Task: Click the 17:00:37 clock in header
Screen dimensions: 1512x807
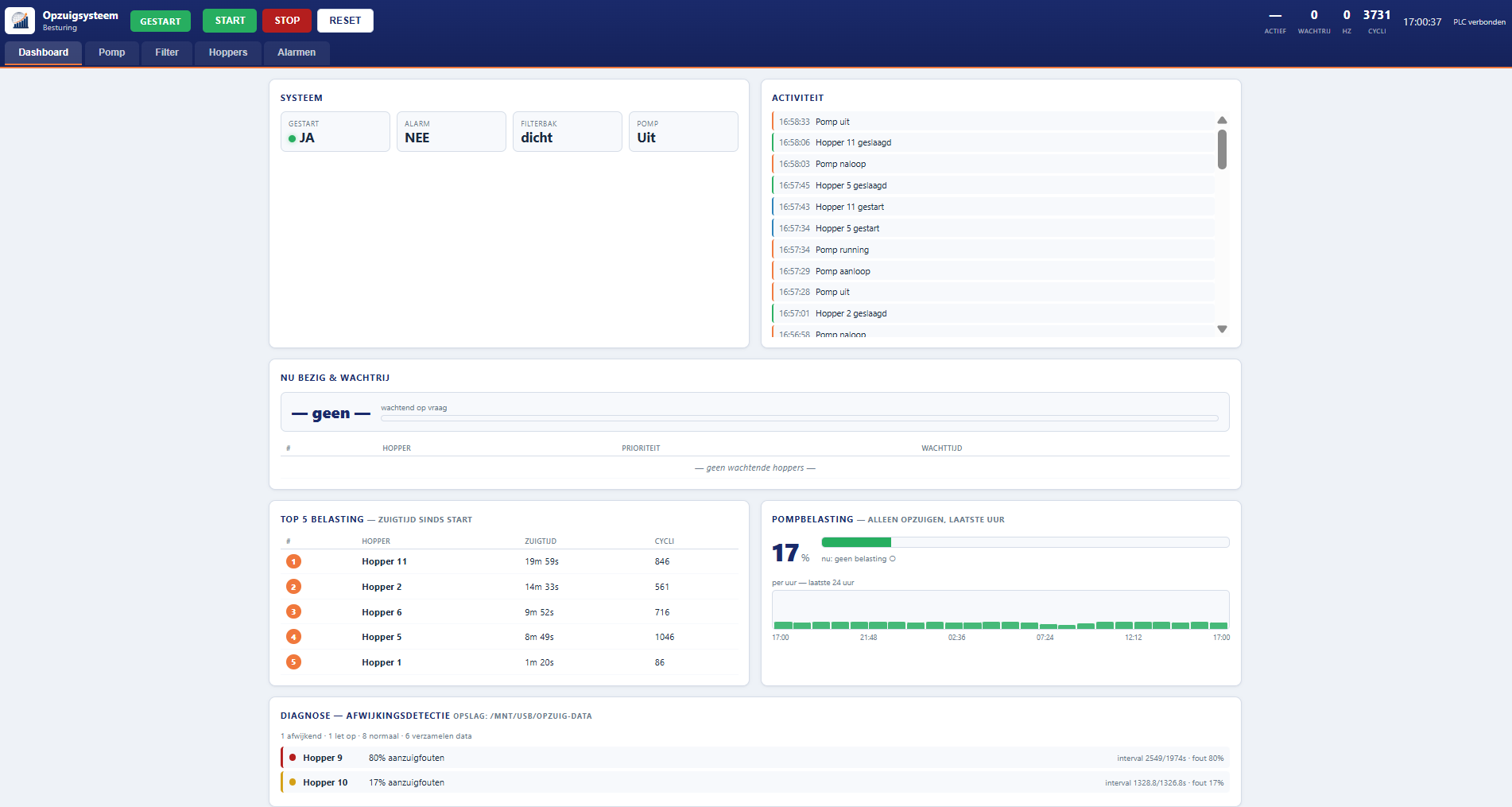Action: 1422,21
